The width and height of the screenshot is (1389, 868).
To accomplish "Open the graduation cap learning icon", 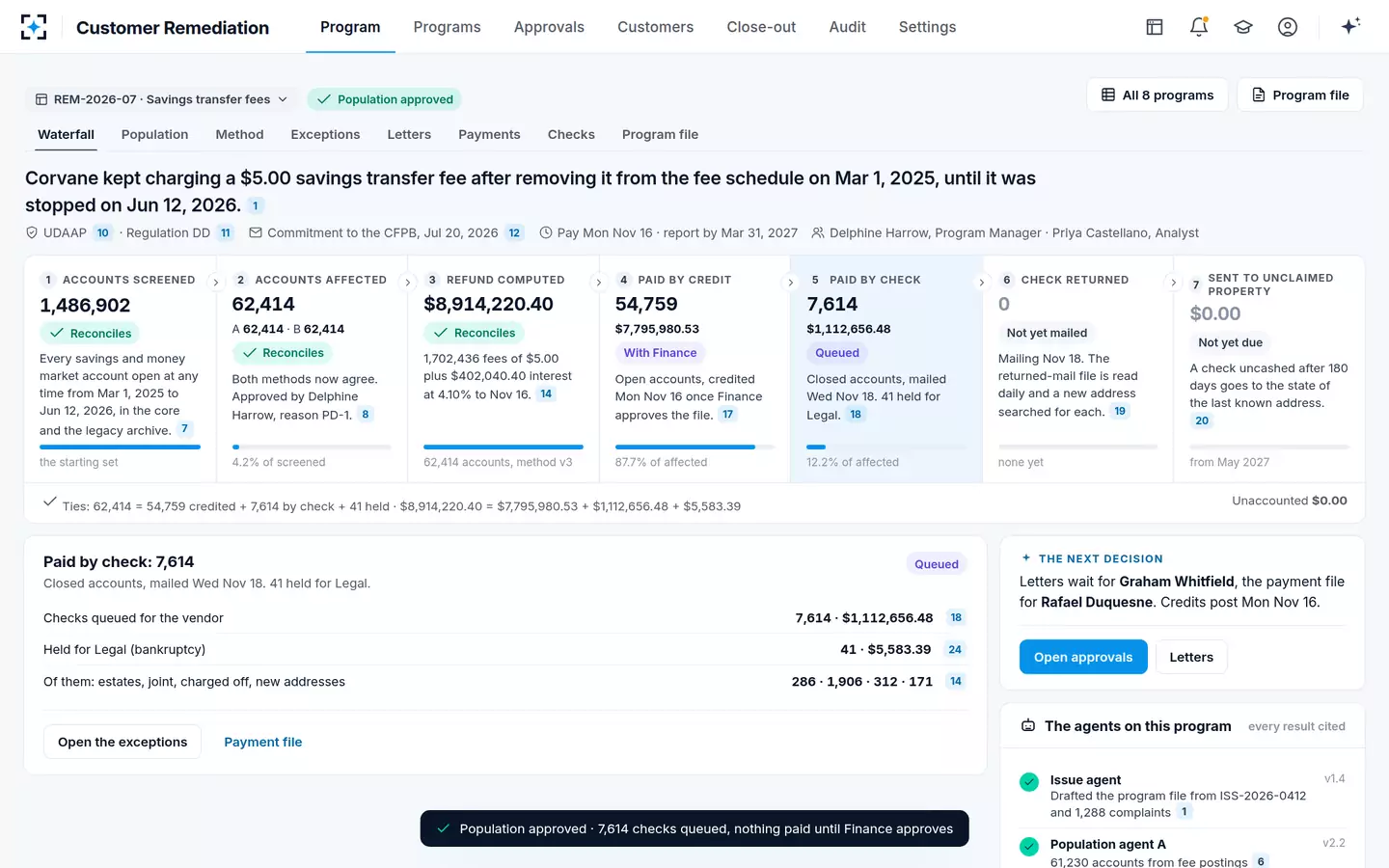I will click(1243, 27).
